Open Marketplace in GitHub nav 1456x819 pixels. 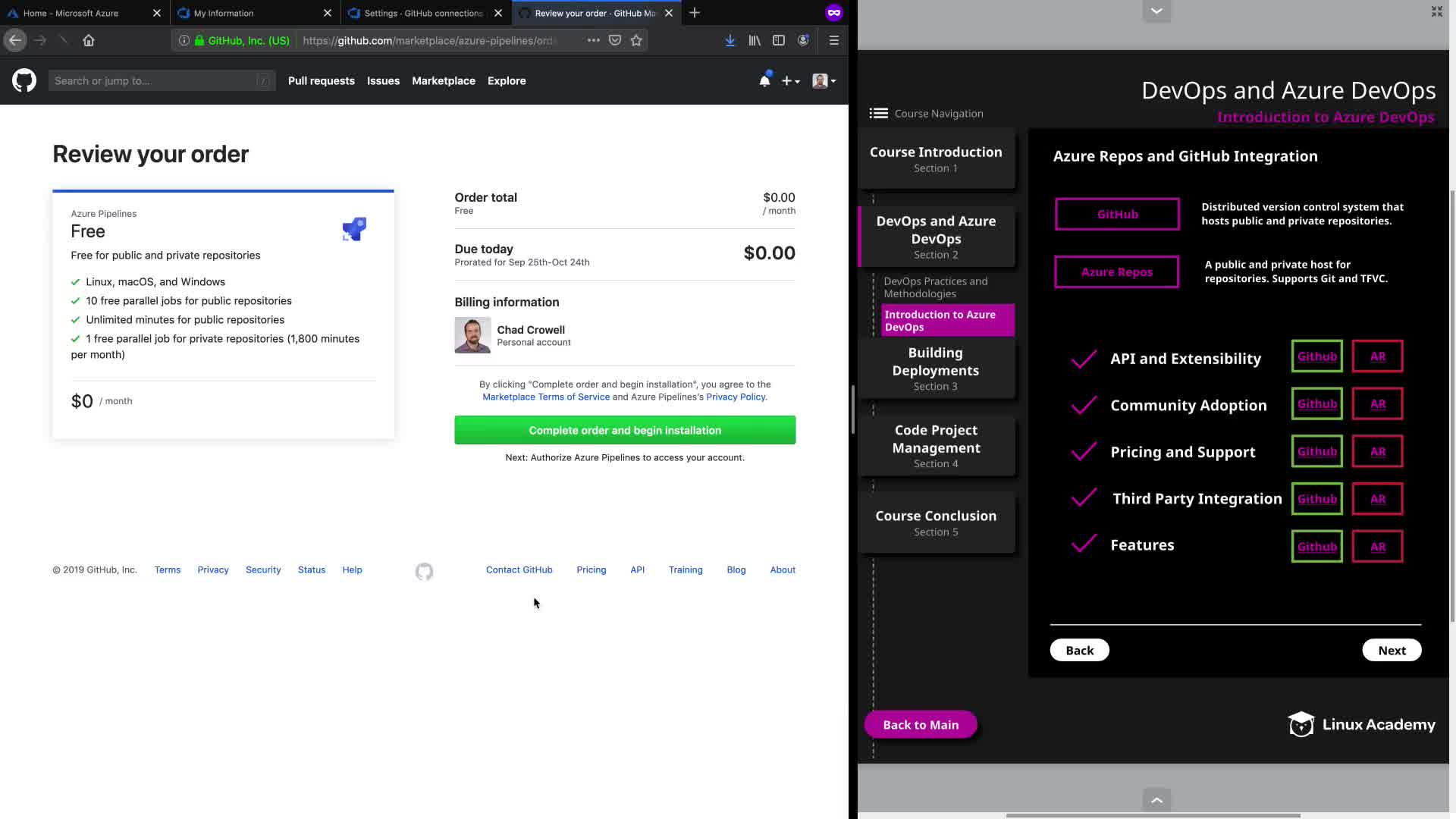[444, 80]
